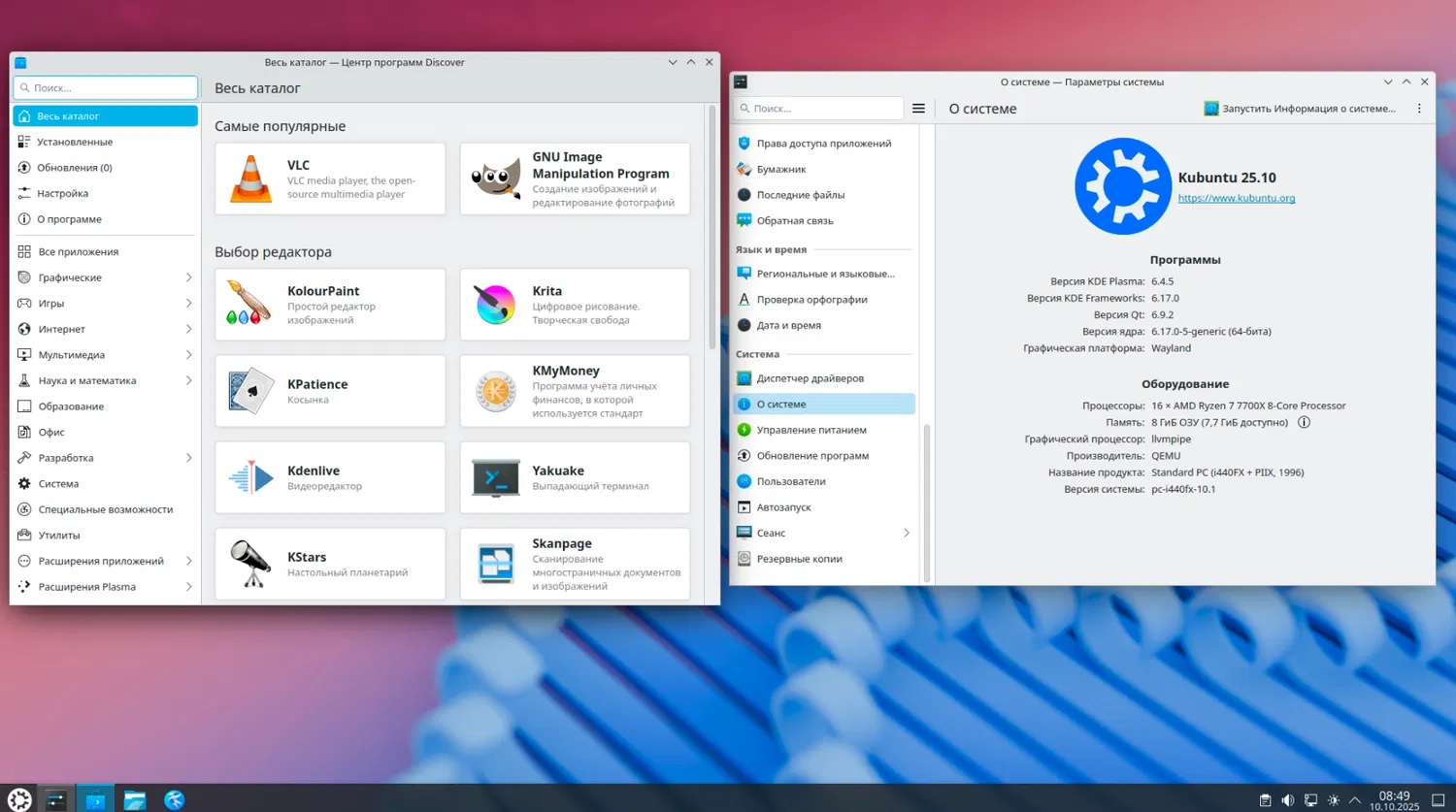Click Запустить Информация о системе button
1456x812 pixels.
tap(1300, 109)
